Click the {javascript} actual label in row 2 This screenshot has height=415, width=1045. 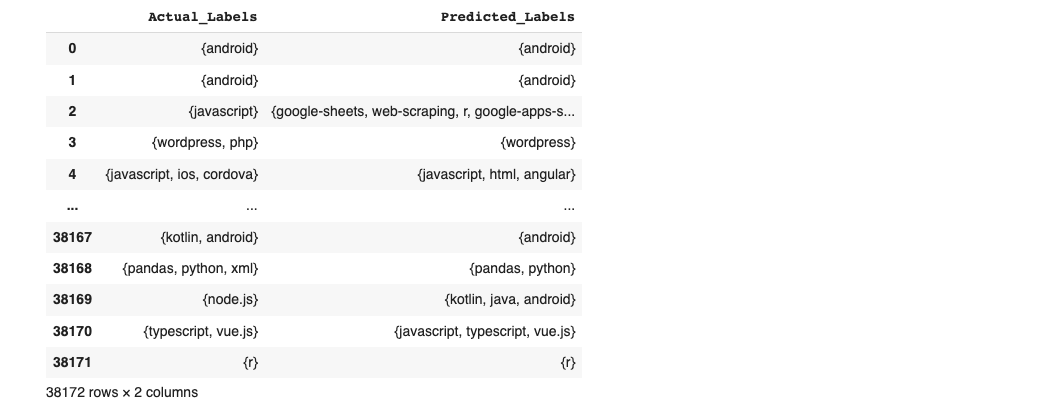point(223,111)
